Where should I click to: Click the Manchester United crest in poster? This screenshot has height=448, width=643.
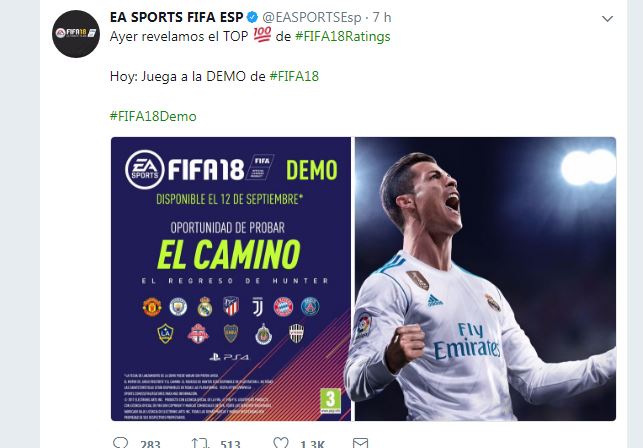[152, 307]
